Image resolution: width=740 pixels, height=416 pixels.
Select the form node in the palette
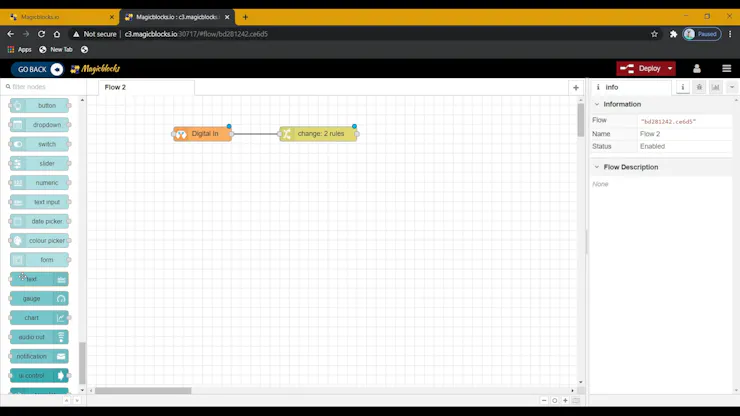click(39, 260)
